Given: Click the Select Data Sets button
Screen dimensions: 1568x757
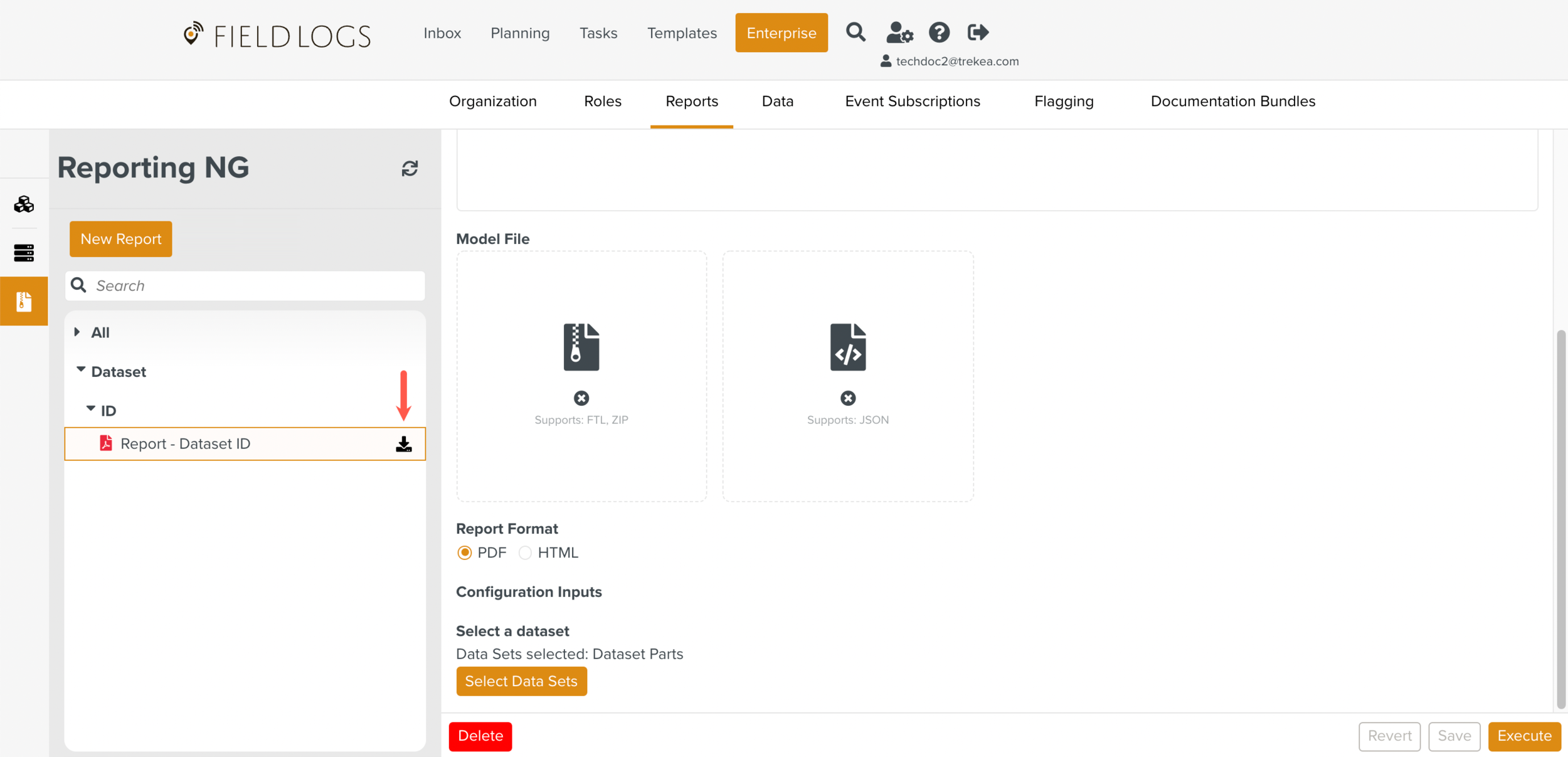Looking at the screenshot, I should pos(521,681).
